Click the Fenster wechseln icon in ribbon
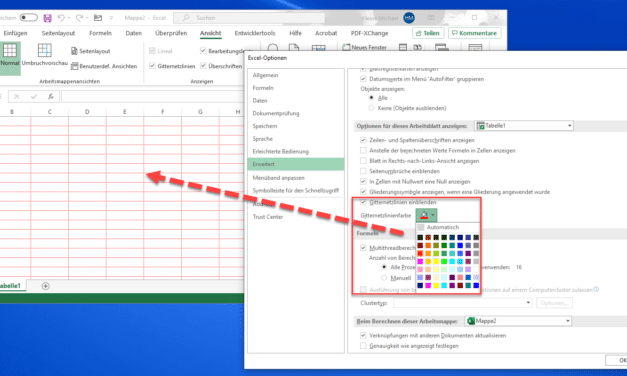The width and height of the screenshot is (627, 376). [441, 48]
